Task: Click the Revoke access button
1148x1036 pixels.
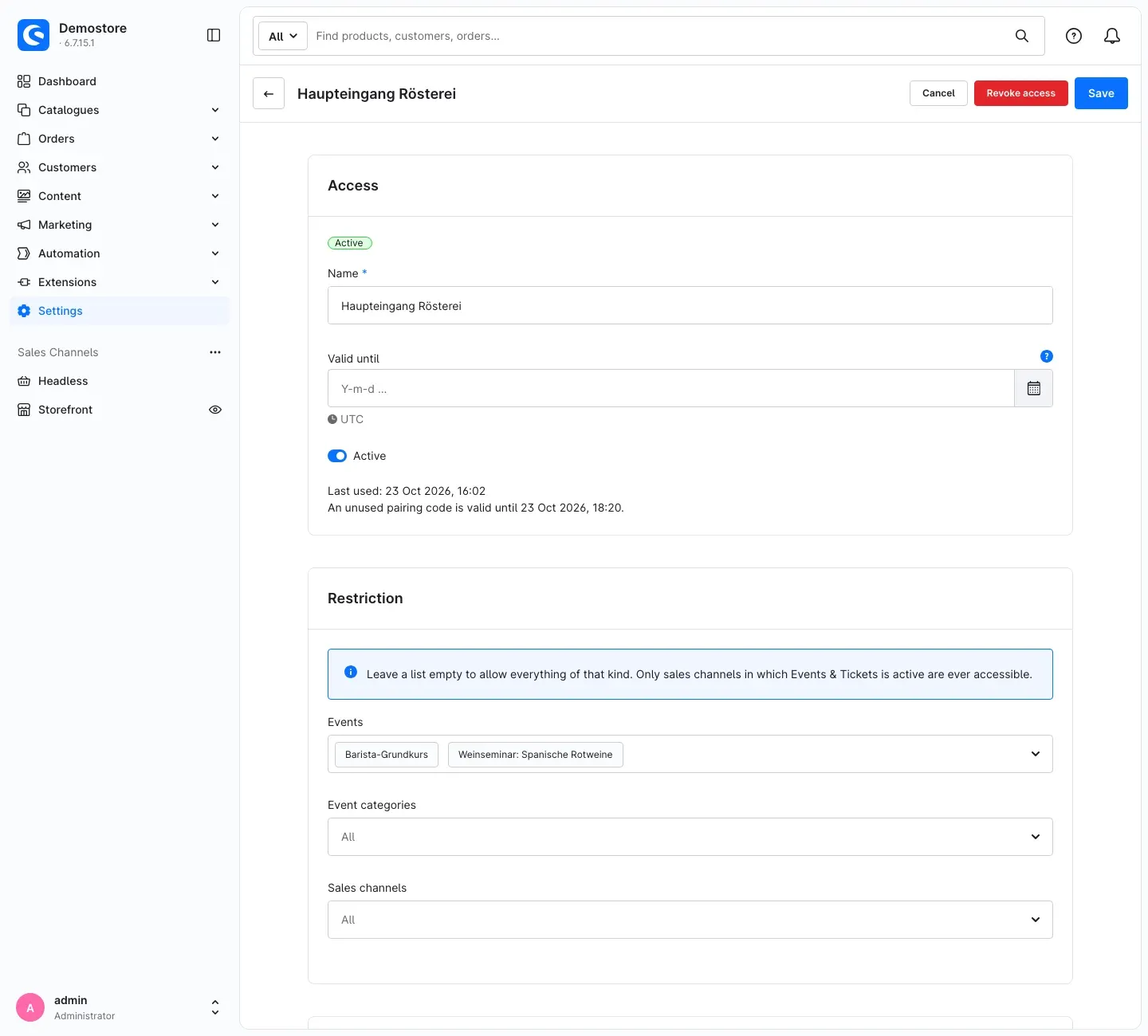Action: (1020, 93)
